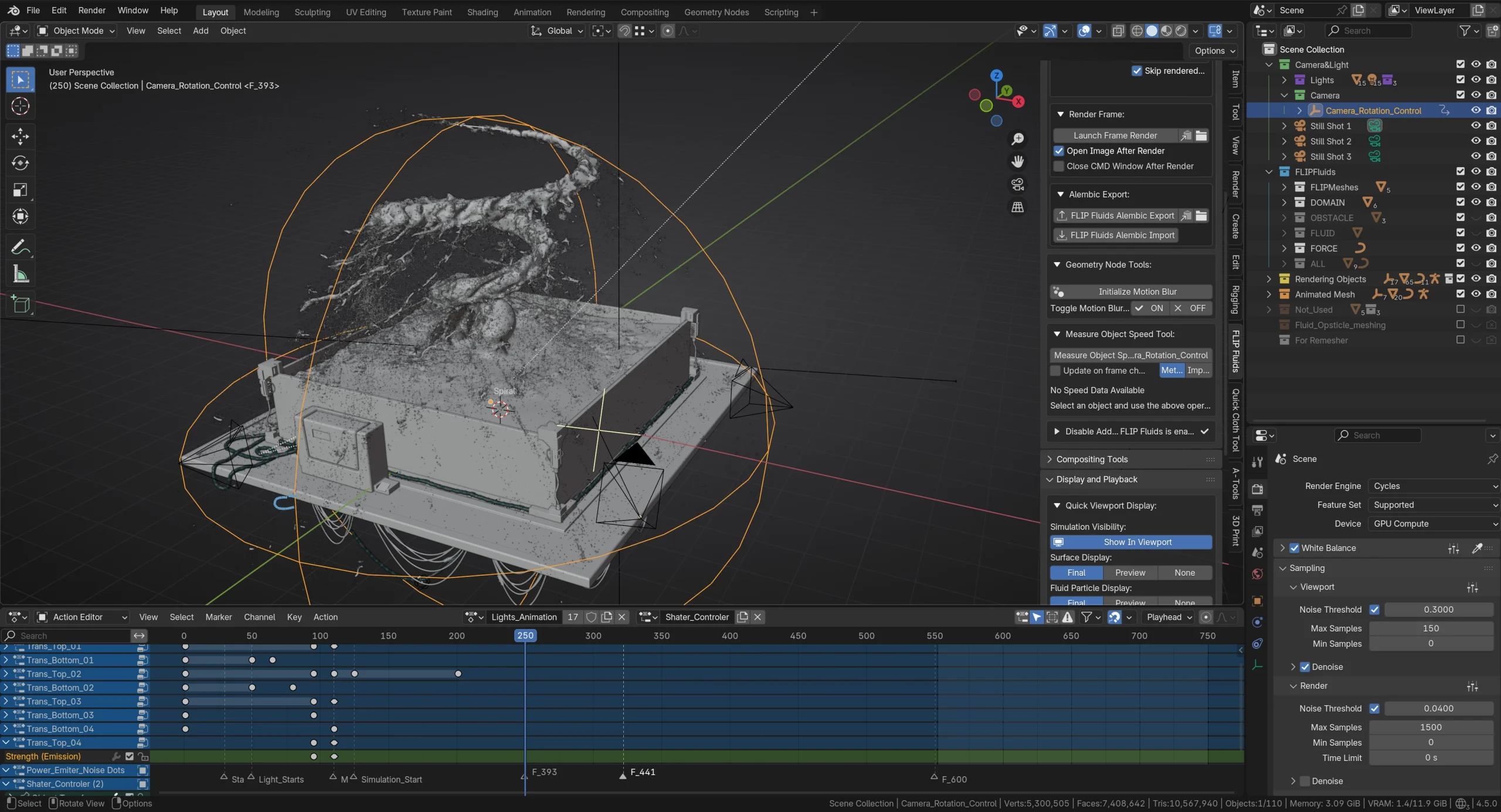
Task: Toggle the snapping magnet icon in the header
Action: click(x=624, y=31)
